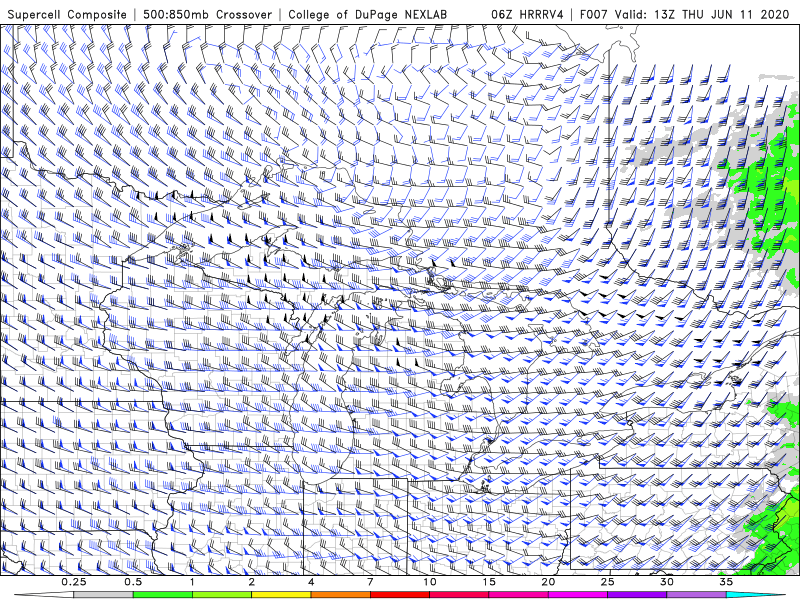Click the "College of DuPage NEXLAB" credit text
Screen dimensions: 800x600
[367, 15]
